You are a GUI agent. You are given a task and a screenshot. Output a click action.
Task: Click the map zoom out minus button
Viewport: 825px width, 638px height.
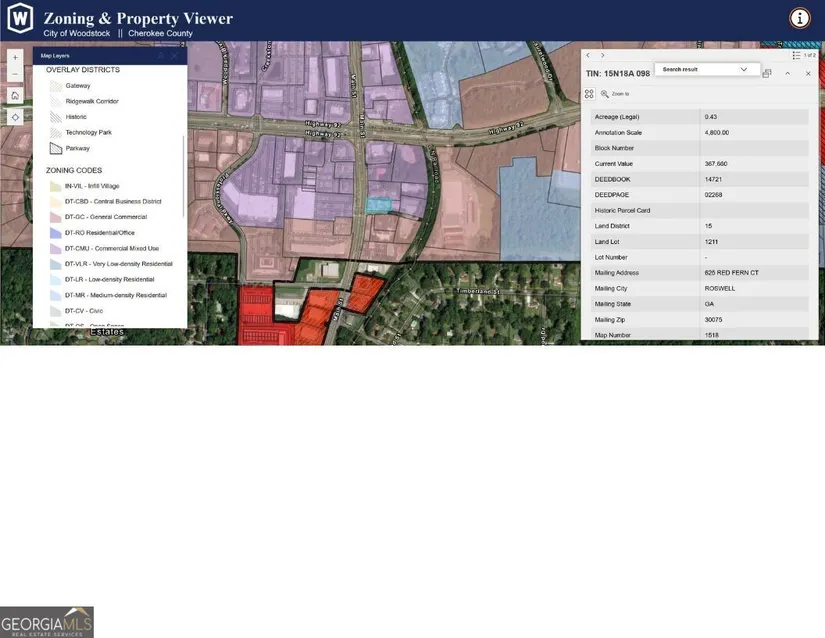coord(15,75)
